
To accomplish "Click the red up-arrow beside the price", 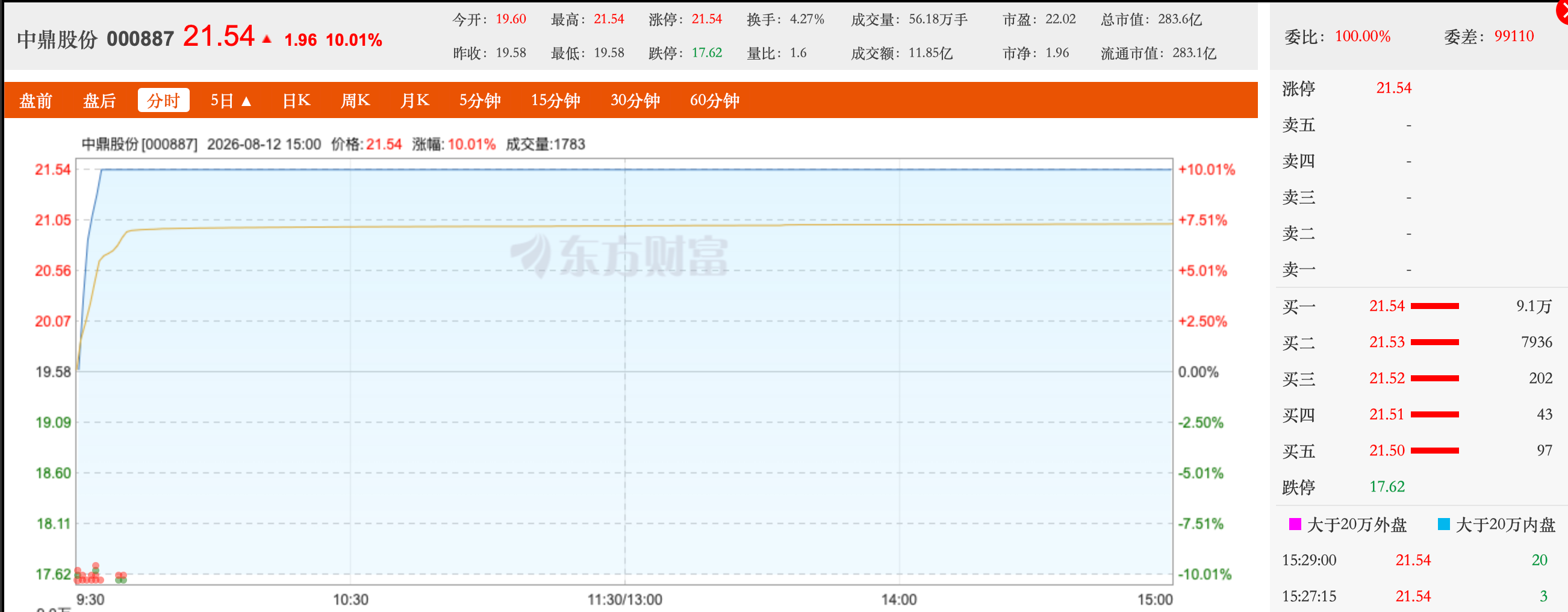I will pyautogui.click(x=267, y=39).
